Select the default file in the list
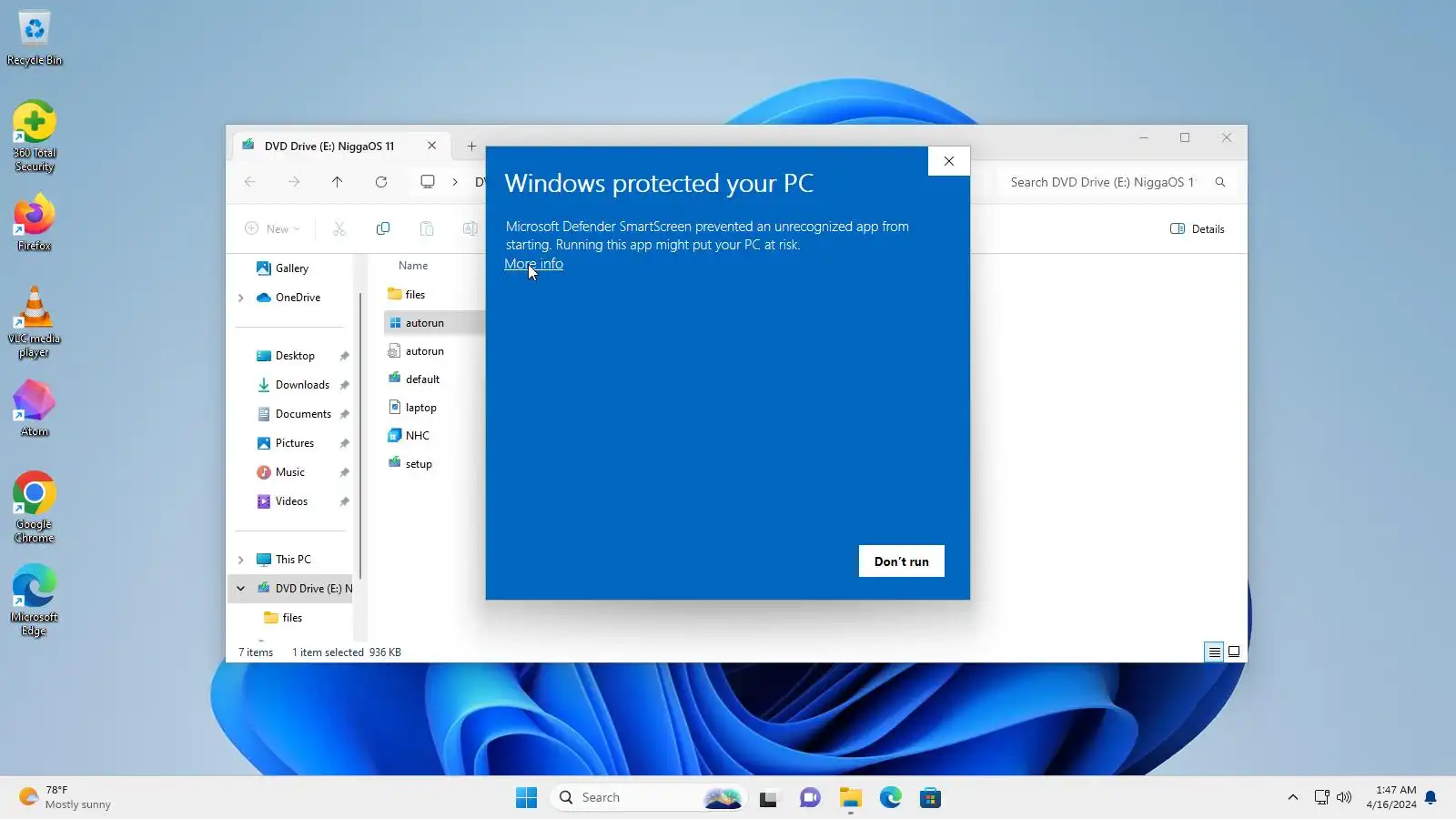Image resolution: width=1456 pixels, height=819 pixels. tap(414, 379)
